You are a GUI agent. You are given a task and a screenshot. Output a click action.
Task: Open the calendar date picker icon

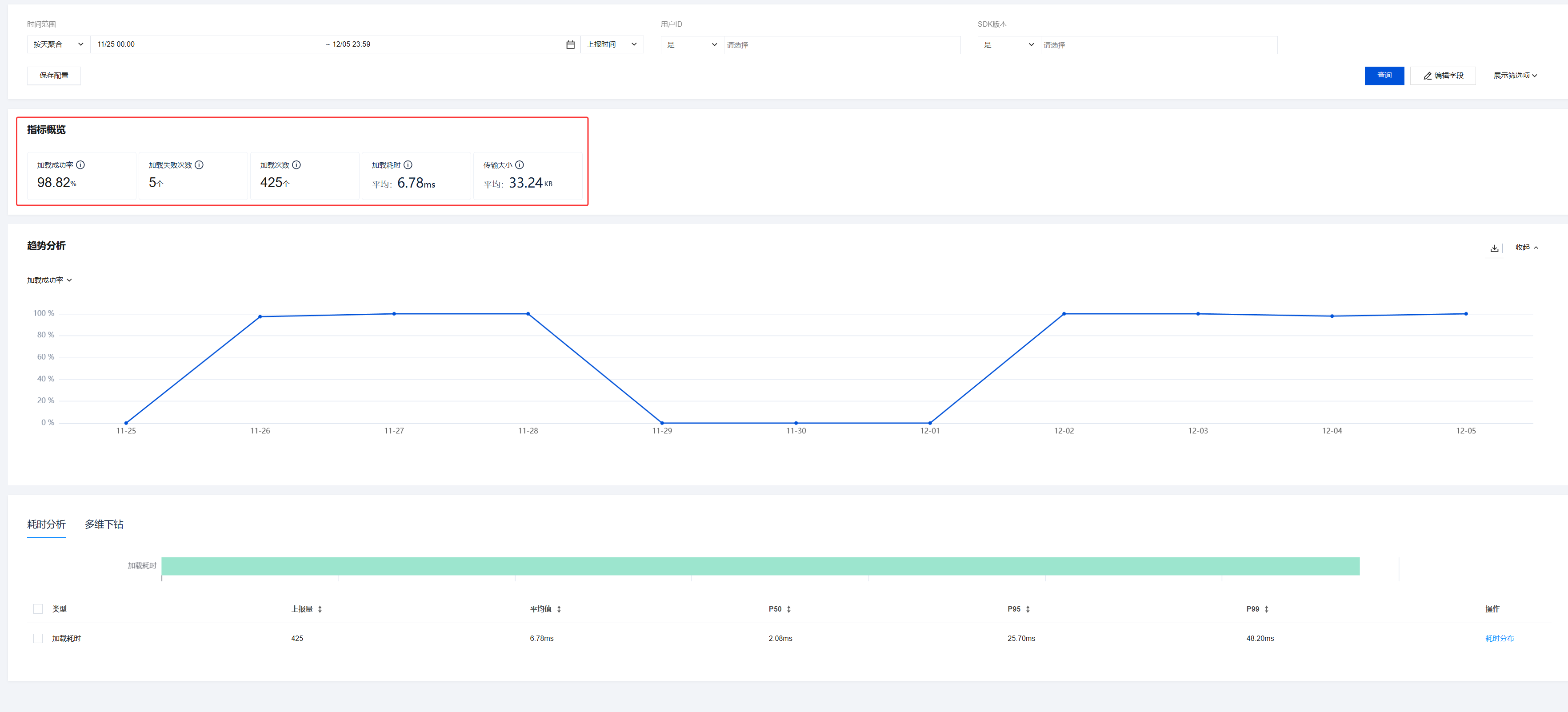point(570,44)
